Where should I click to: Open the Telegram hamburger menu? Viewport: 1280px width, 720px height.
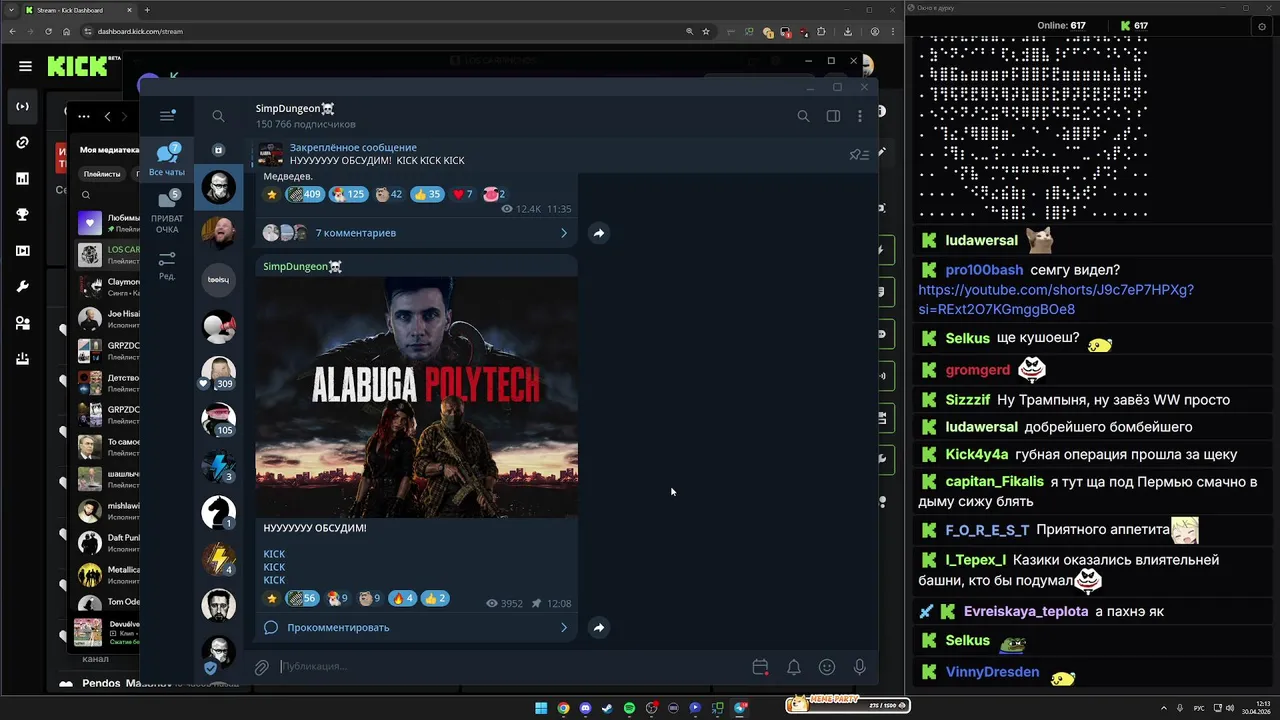click(x=167, y=116)
